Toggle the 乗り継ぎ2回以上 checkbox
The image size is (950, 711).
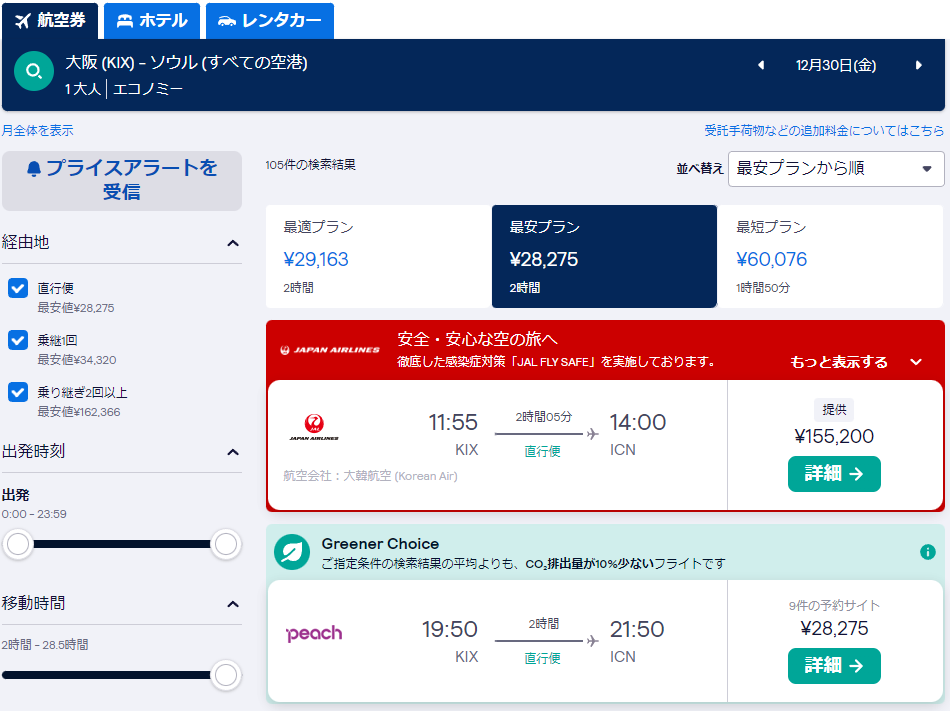click(x=18, y=392)
